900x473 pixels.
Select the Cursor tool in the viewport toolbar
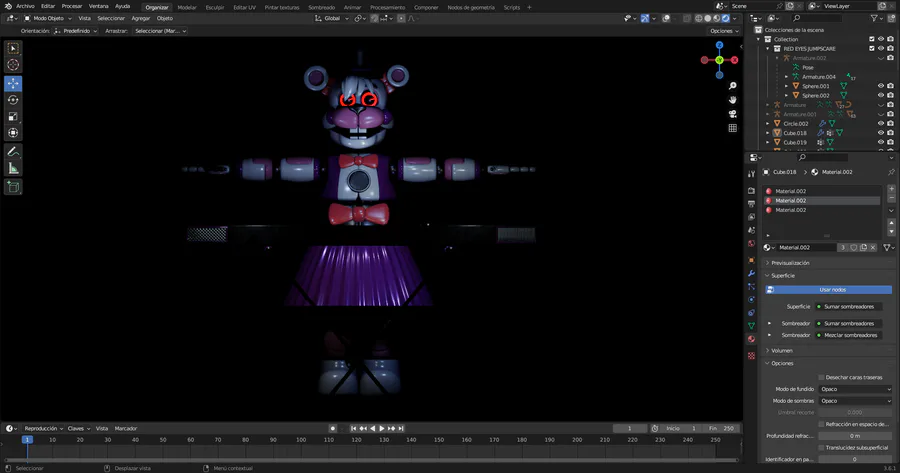(x=13, y=65)
